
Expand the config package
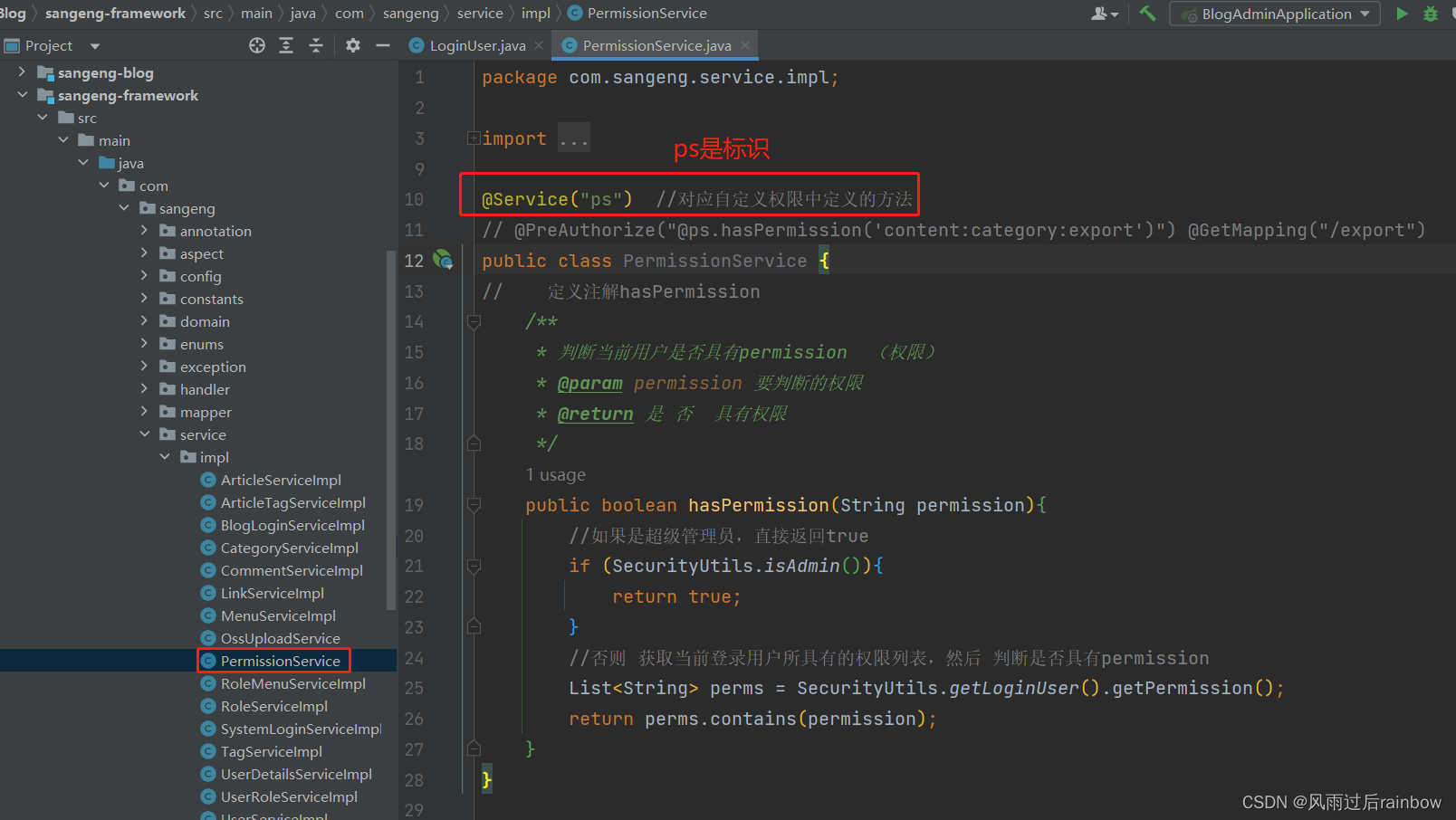click(x=144, y=276)
